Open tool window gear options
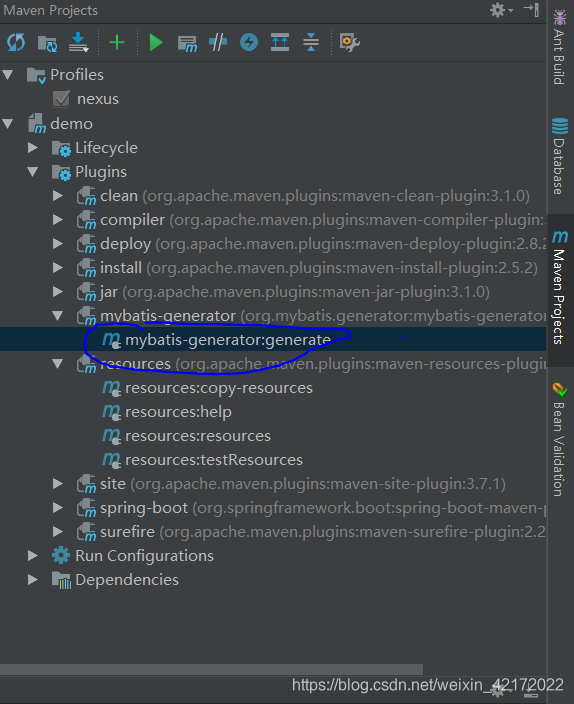 (x=501, y=10)
